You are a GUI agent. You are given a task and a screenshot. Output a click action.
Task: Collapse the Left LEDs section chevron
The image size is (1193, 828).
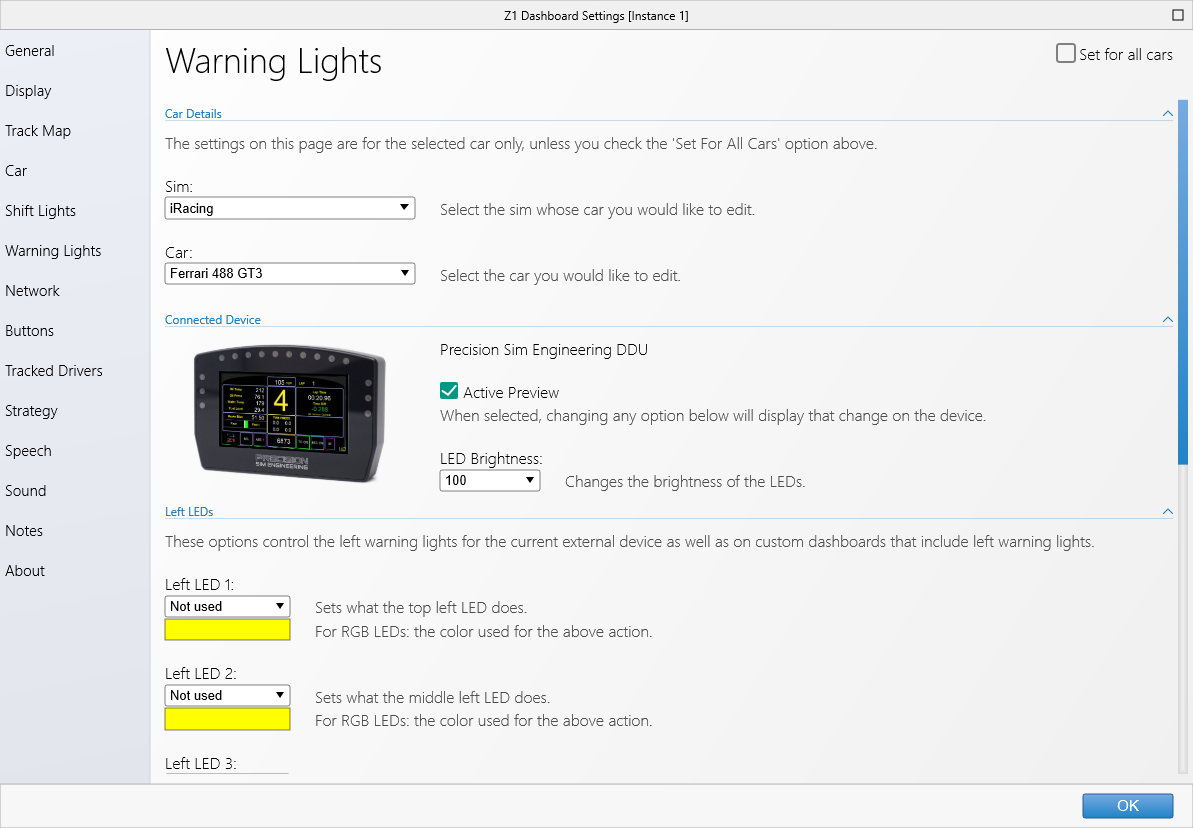1167,511
